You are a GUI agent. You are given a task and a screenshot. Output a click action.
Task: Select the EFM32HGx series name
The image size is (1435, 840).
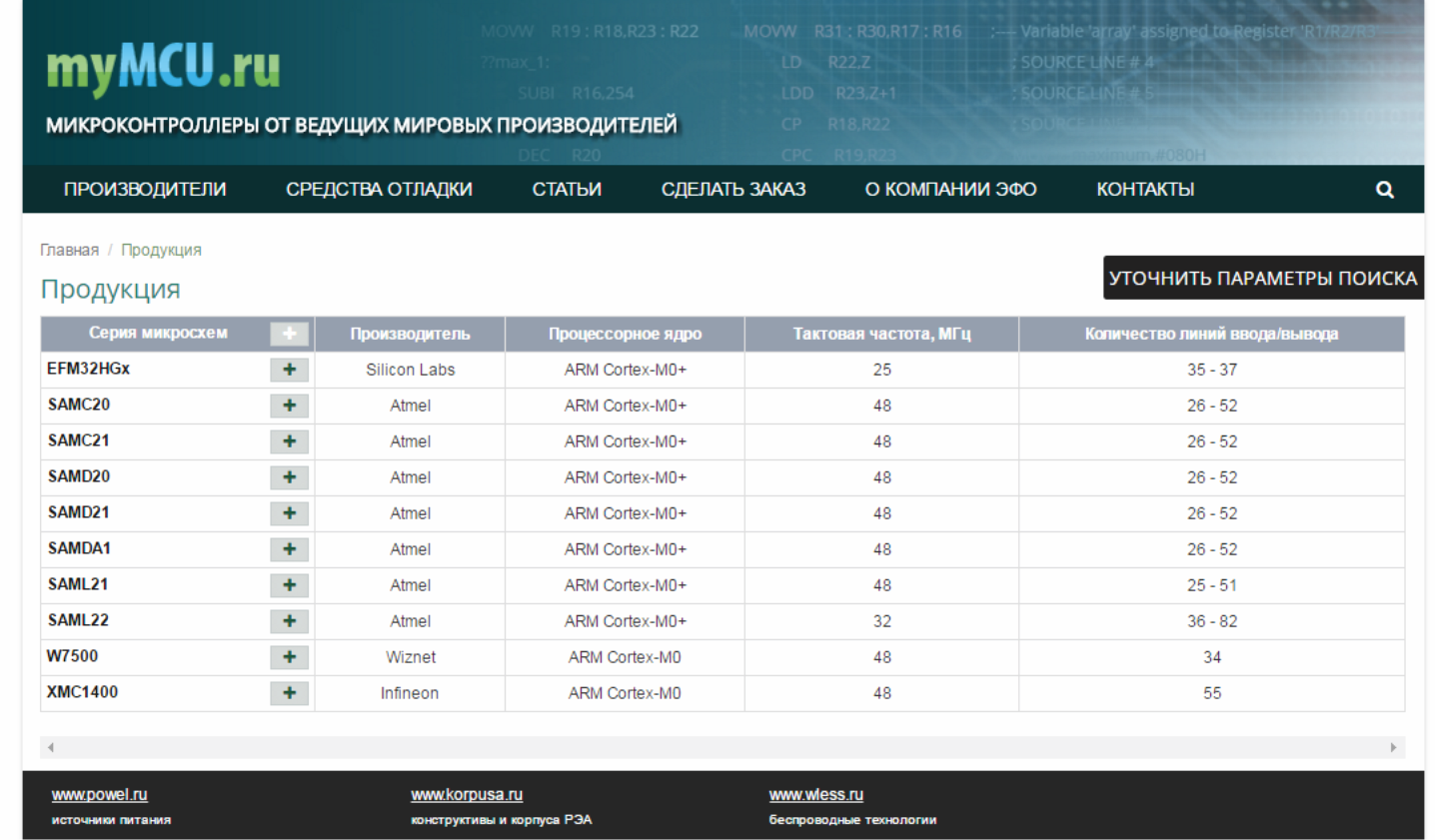[88, 369]
